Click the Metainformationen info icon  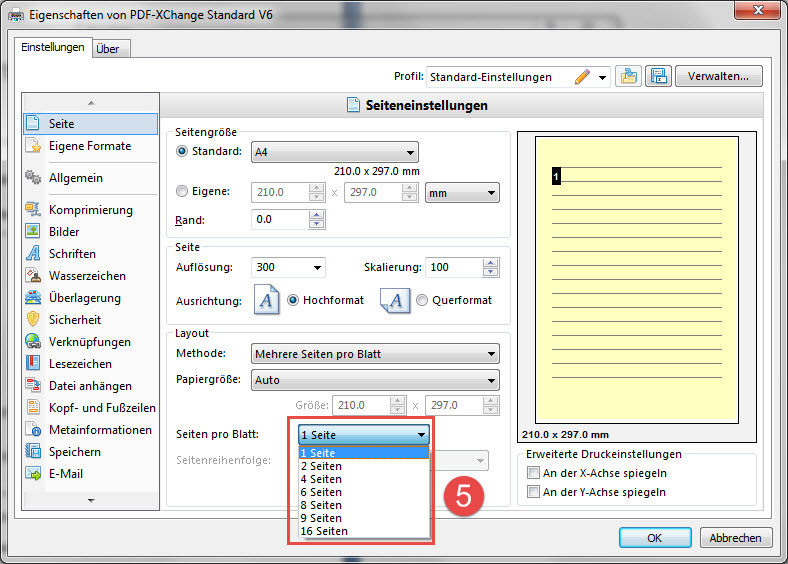tap(33, 429)
